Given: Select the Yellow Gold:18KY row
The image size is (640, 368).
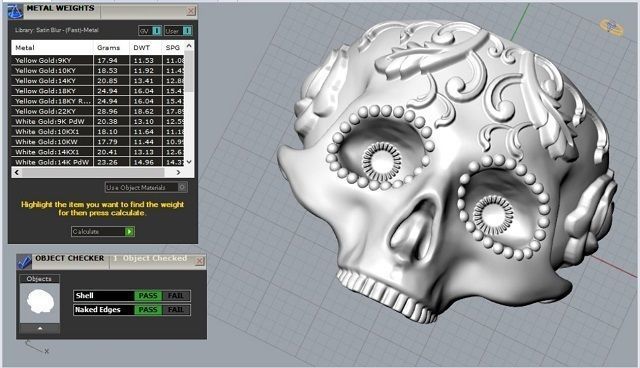Looking at the screenshot, I should [x=98, y=91].
